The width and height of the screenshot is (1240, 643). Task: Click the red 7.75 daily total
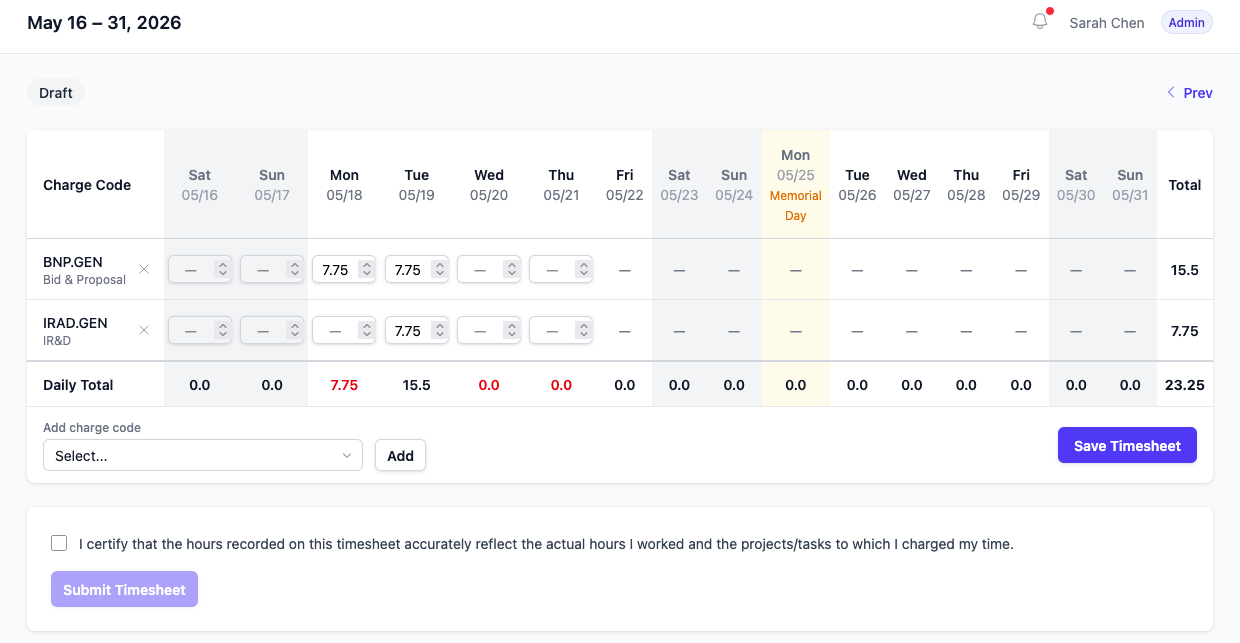click(x=344, y=385)
